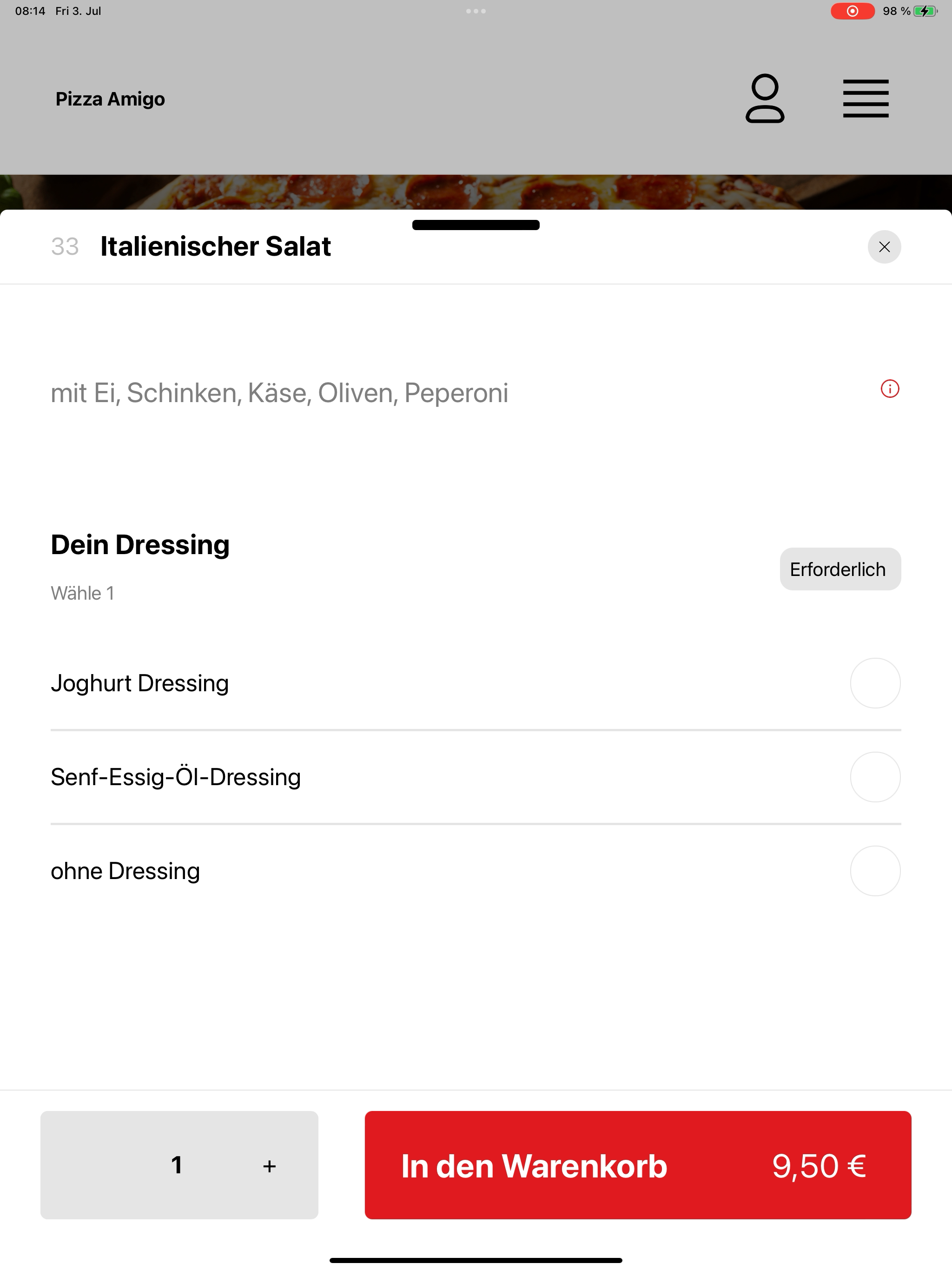This screenshot has height=1270, width=952.
Task: Add item via In den Warenkorb
Action: (x=638, y=1165)
